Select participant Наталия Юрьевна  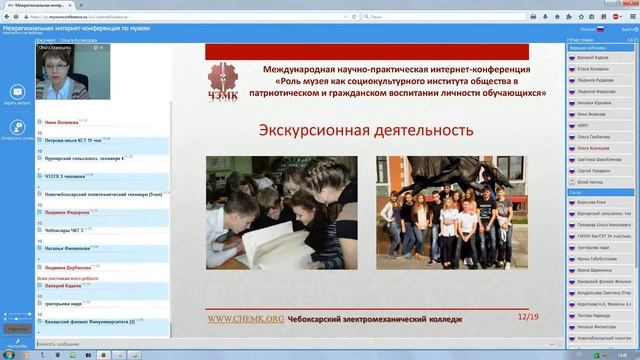click(x=600, y=103)
